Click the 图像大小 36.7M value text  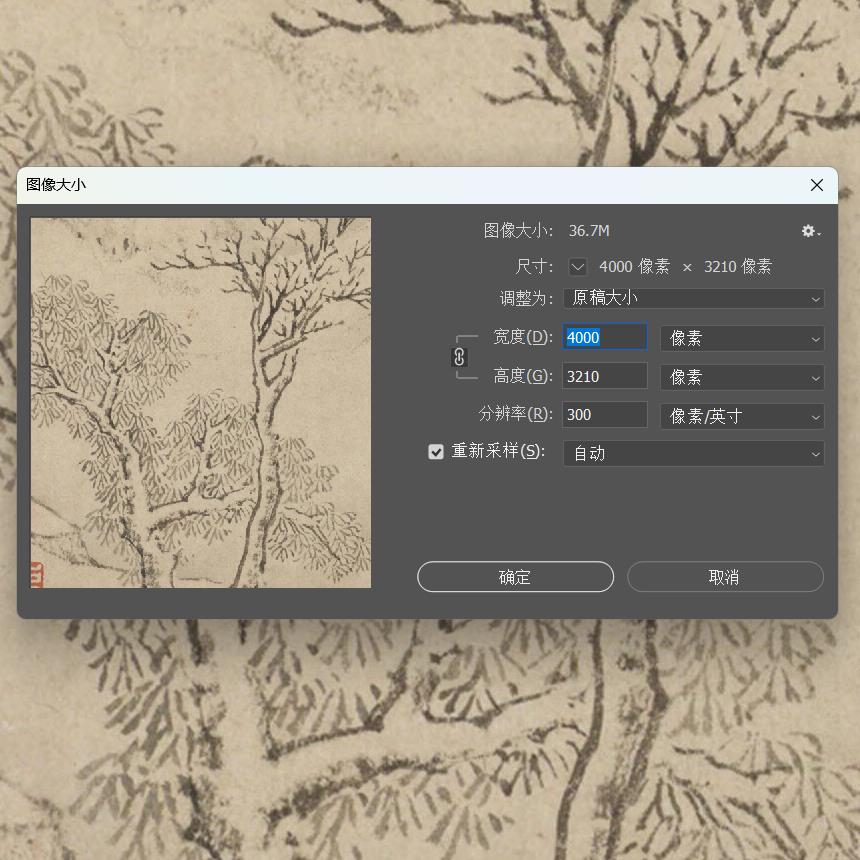589,231
